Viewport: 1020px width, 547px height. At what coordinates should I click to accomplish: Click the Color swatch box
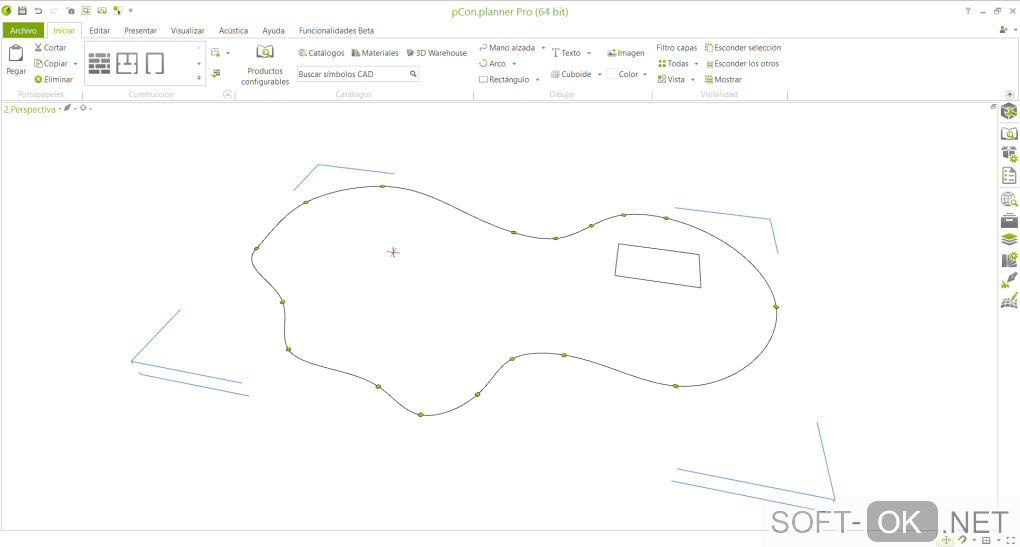(x=611, y=74)
